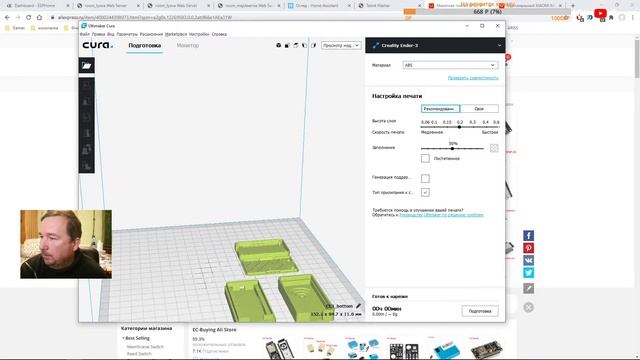Click the round gray X icon on webpage

click(x=529, y=307)
